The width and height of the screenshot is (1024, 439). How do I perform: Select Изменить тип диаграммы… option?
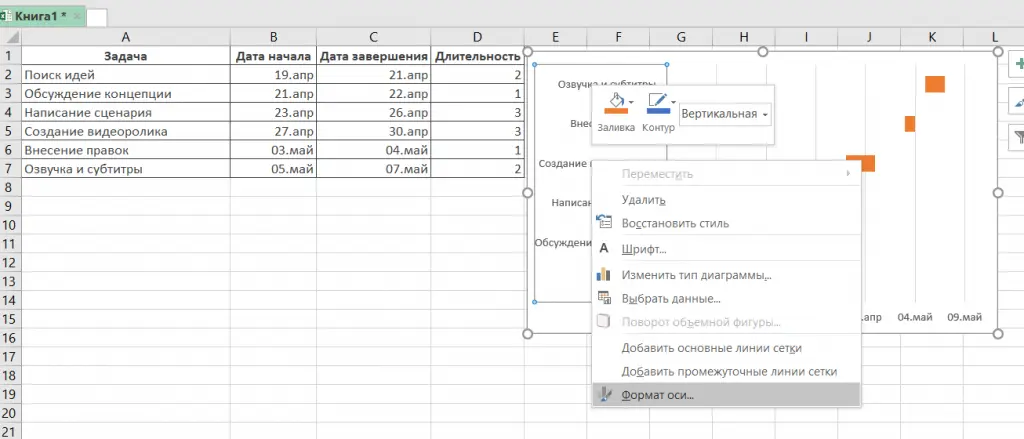pyautogui.click(x=696, y=275)
